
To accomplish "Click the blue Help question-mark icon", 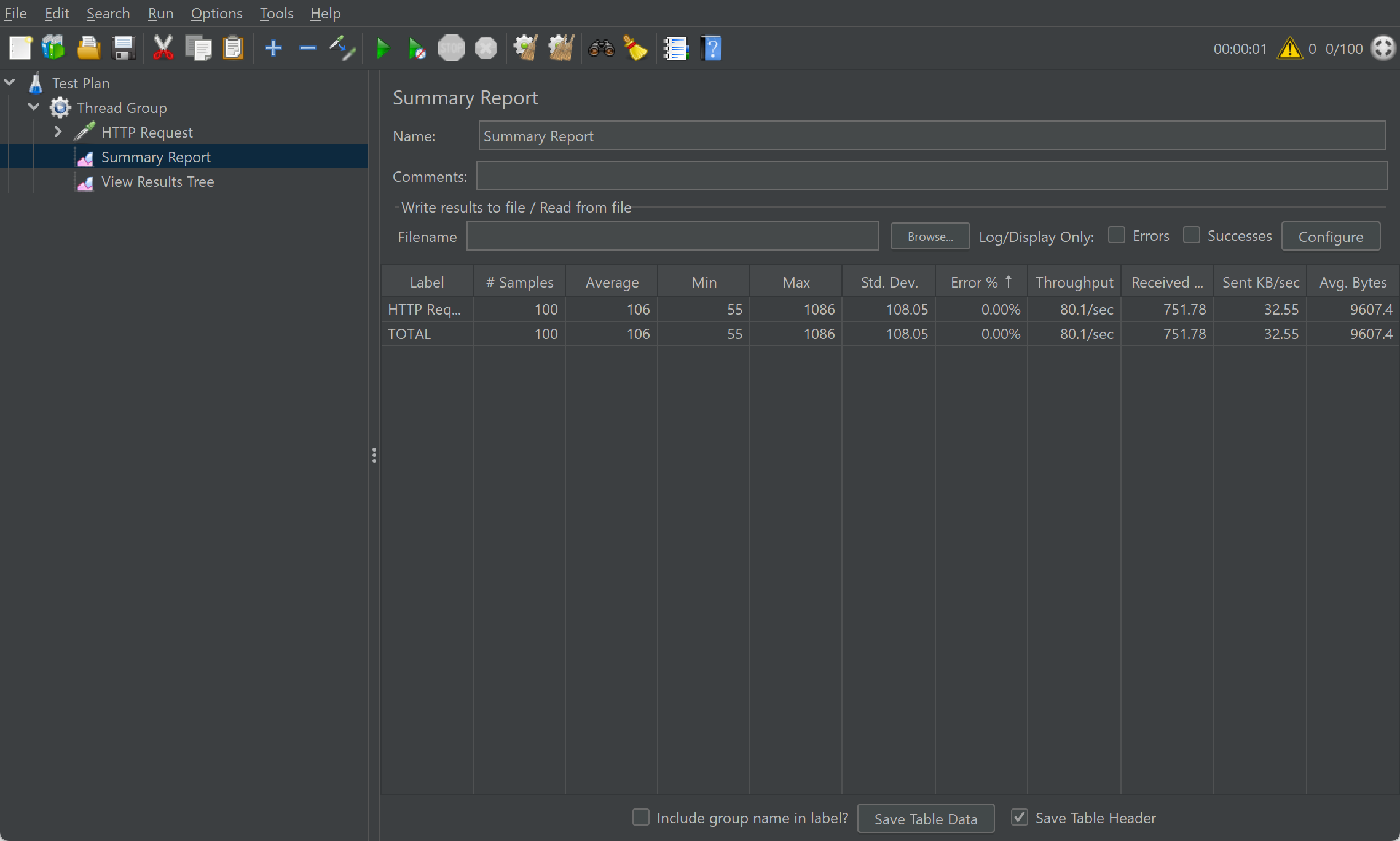I will [711, 49].
